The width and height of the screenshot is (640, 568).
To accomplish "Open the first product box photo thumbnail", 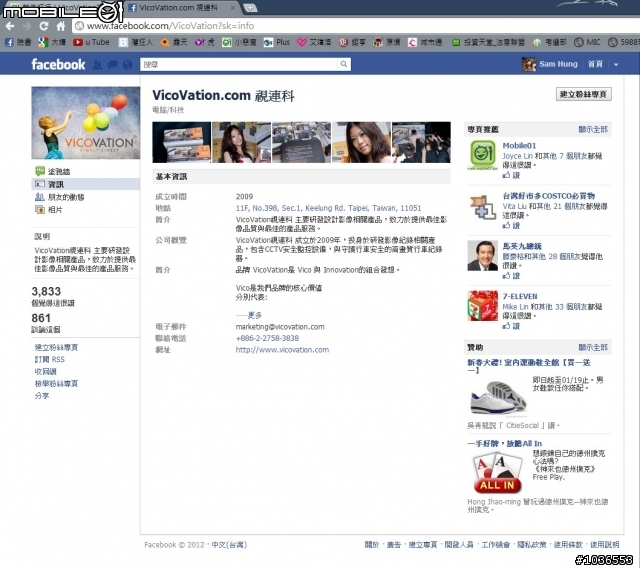I will [x=182, y=142].
